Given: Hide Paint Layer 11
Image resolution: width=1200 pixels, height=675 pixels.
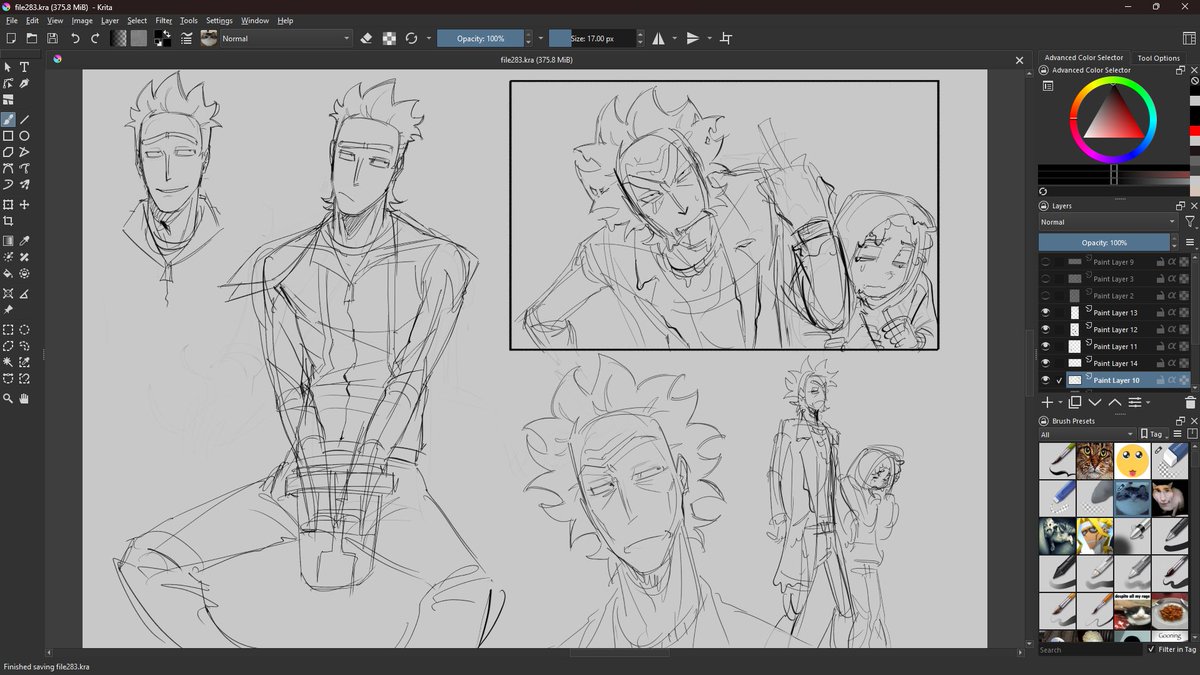Looking at the screenshot, I should [1046, 346].
